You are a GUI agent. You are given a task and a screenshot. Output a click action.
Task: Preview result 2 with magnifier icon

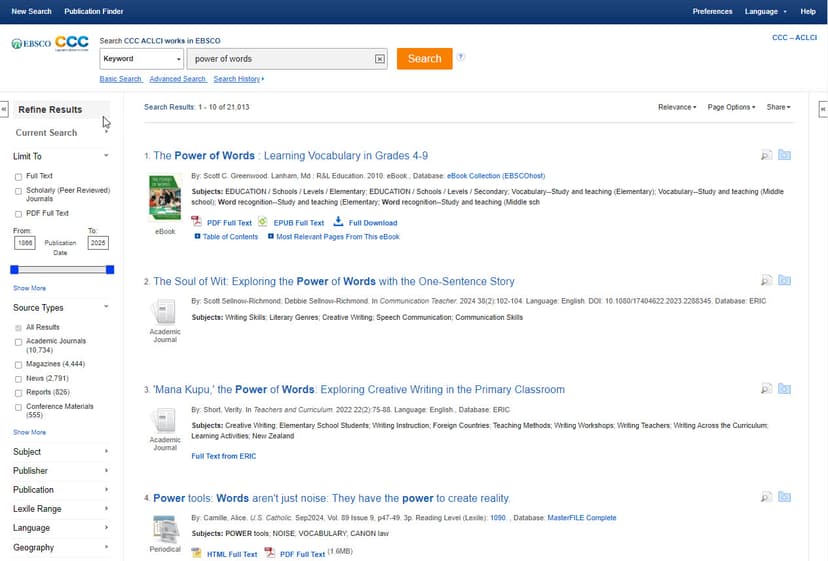pyautogui.click(x=766, y=280)
